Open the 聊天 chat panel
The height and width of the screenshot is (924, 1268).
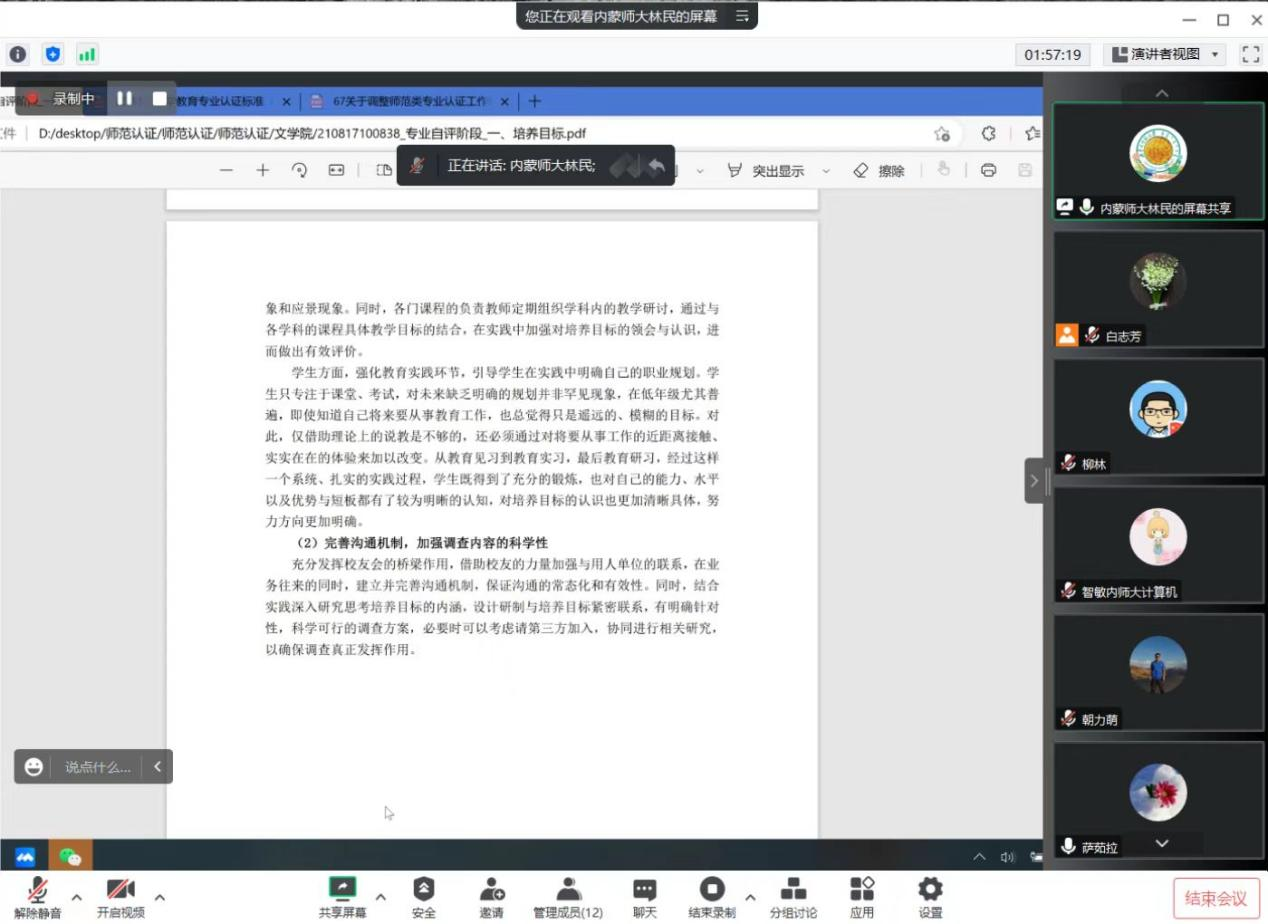click(645, 897)
